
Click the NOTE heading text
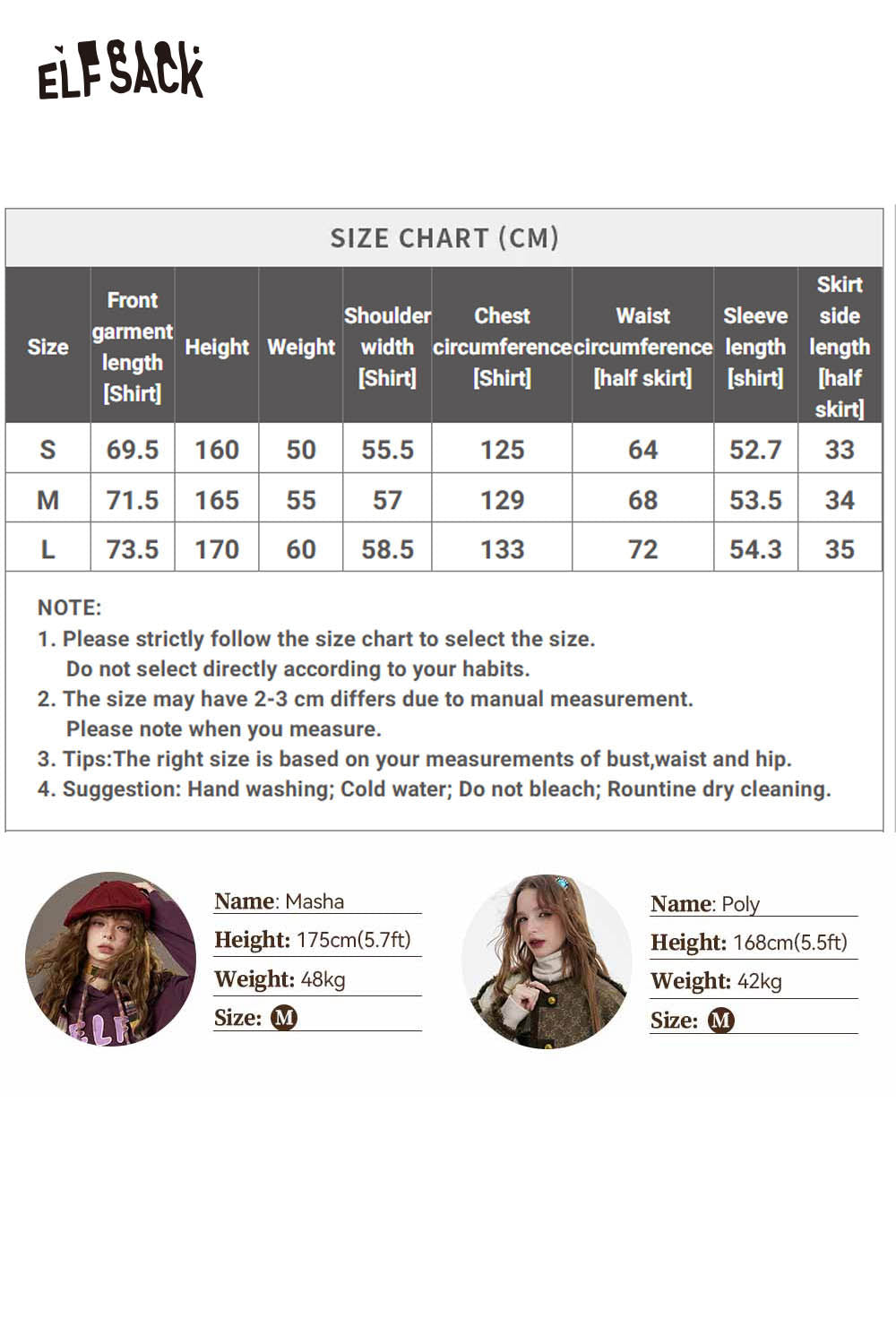70,607
